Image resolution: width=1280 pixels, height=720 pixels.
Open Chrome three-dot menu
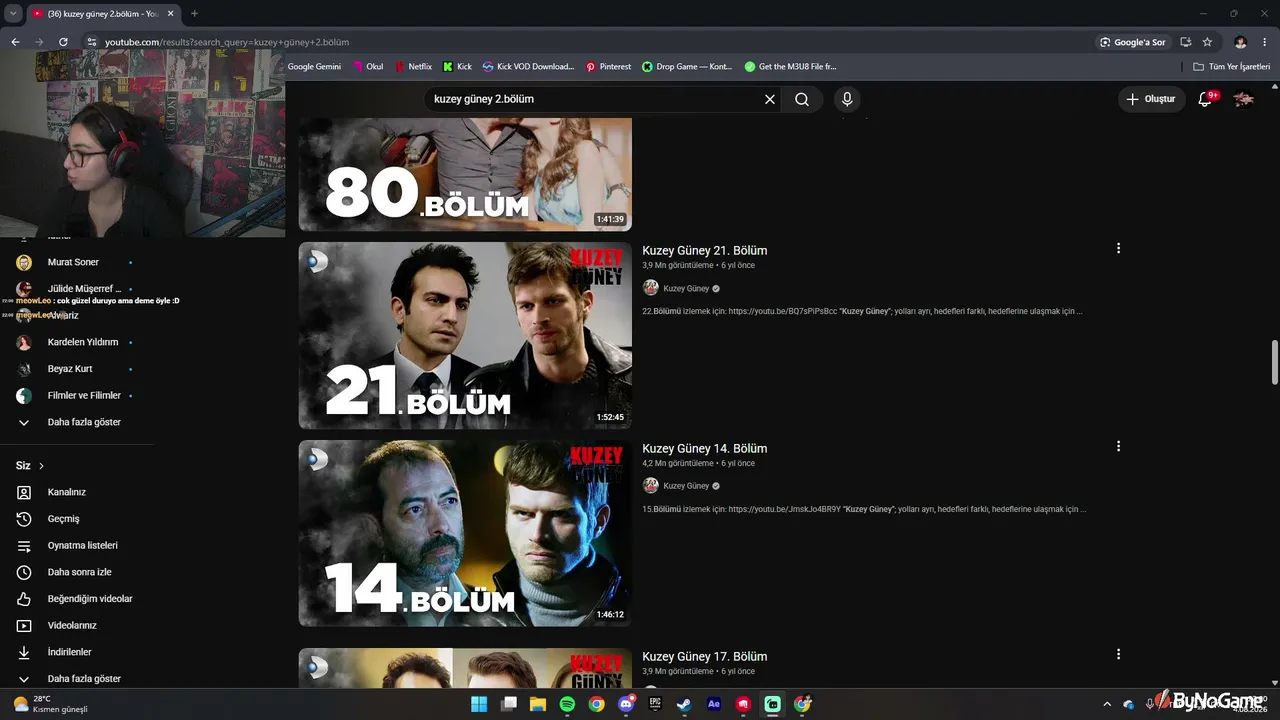pos(1265,42)
